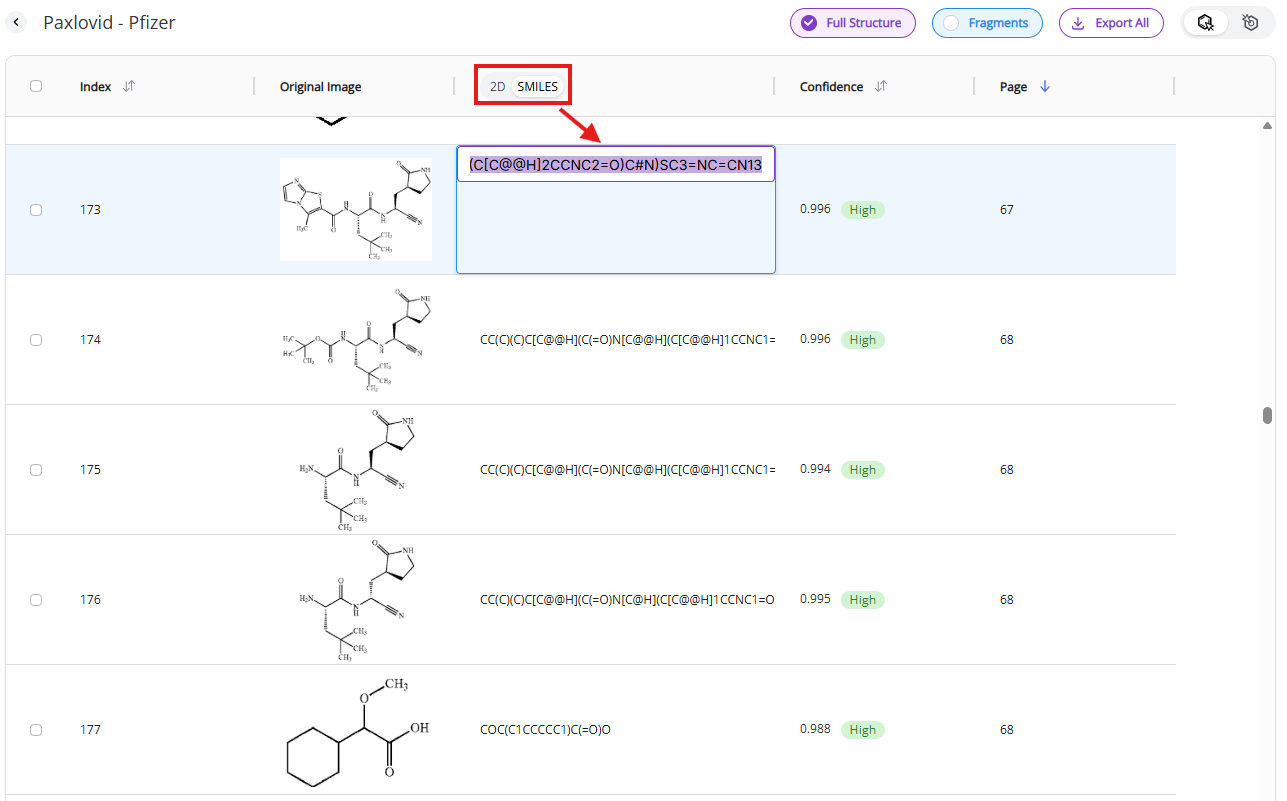
Task: Click the back arrow beside Paxlovid - Pfizer
Action: 17,22
